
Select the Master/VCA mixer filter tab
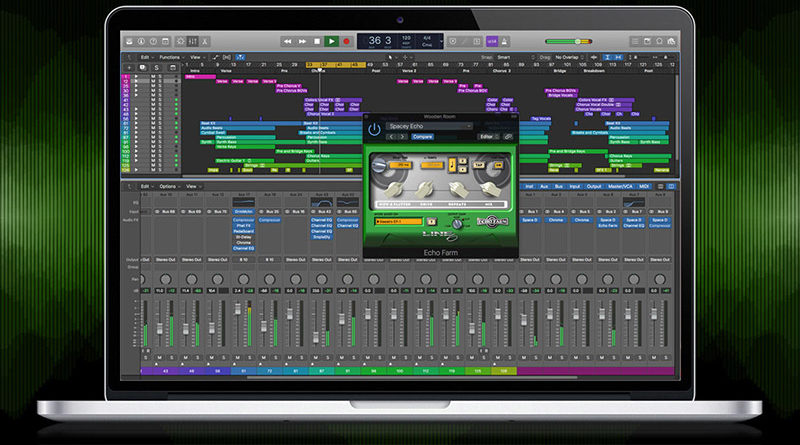(620, 187)
